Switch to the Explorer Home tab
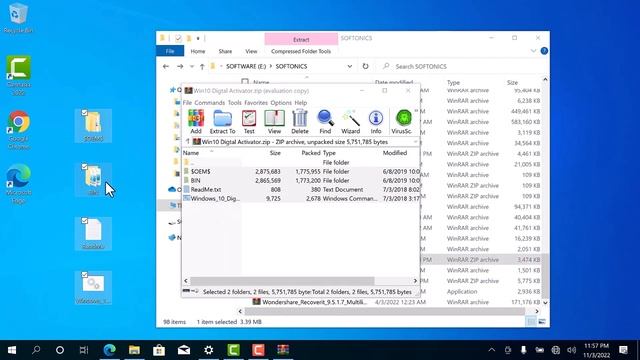Screen dimensions: 640x360 point(198,51)
